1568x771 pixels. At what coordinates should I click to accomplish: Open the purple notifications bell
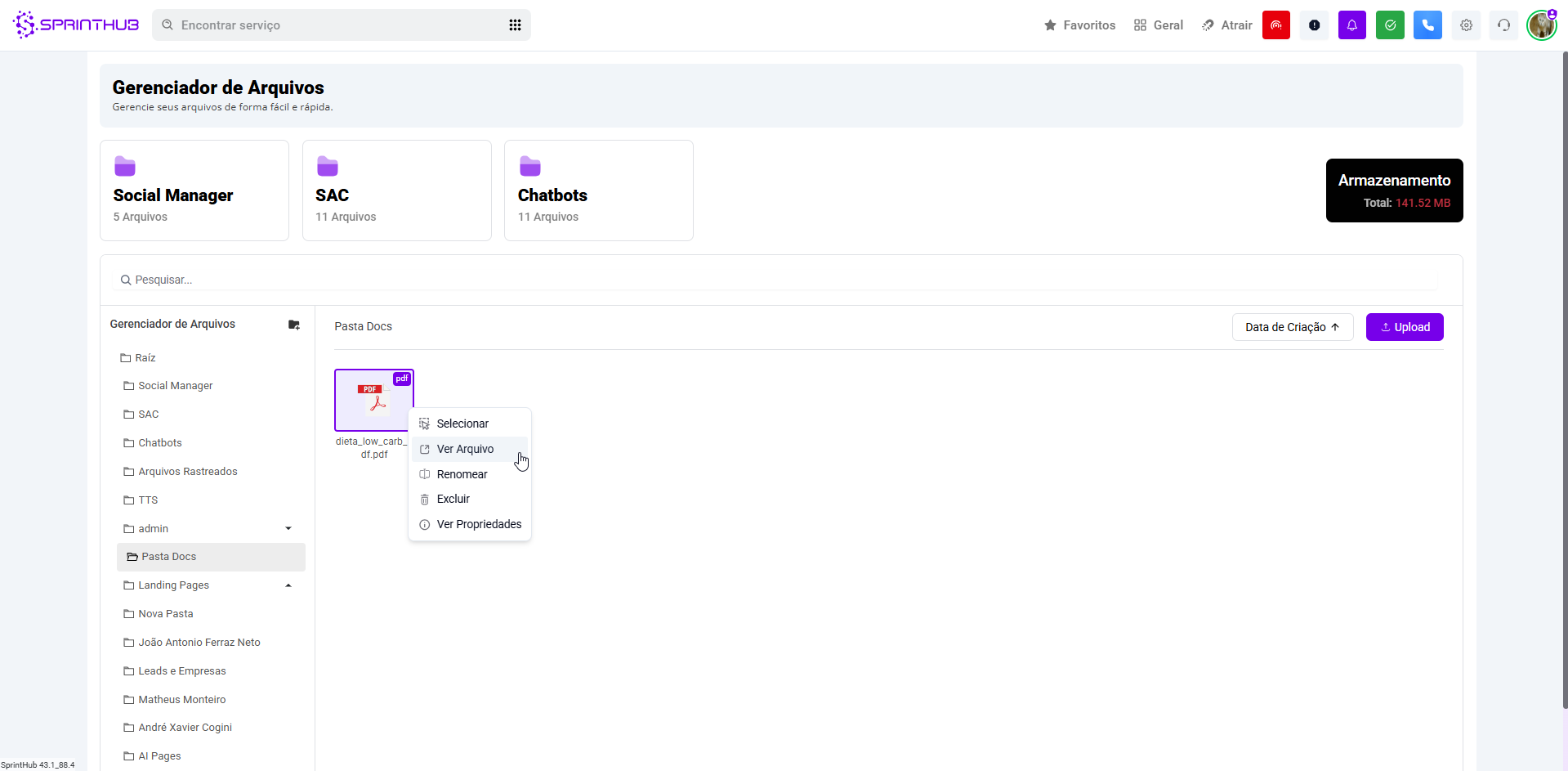(x=1351, y=25)
